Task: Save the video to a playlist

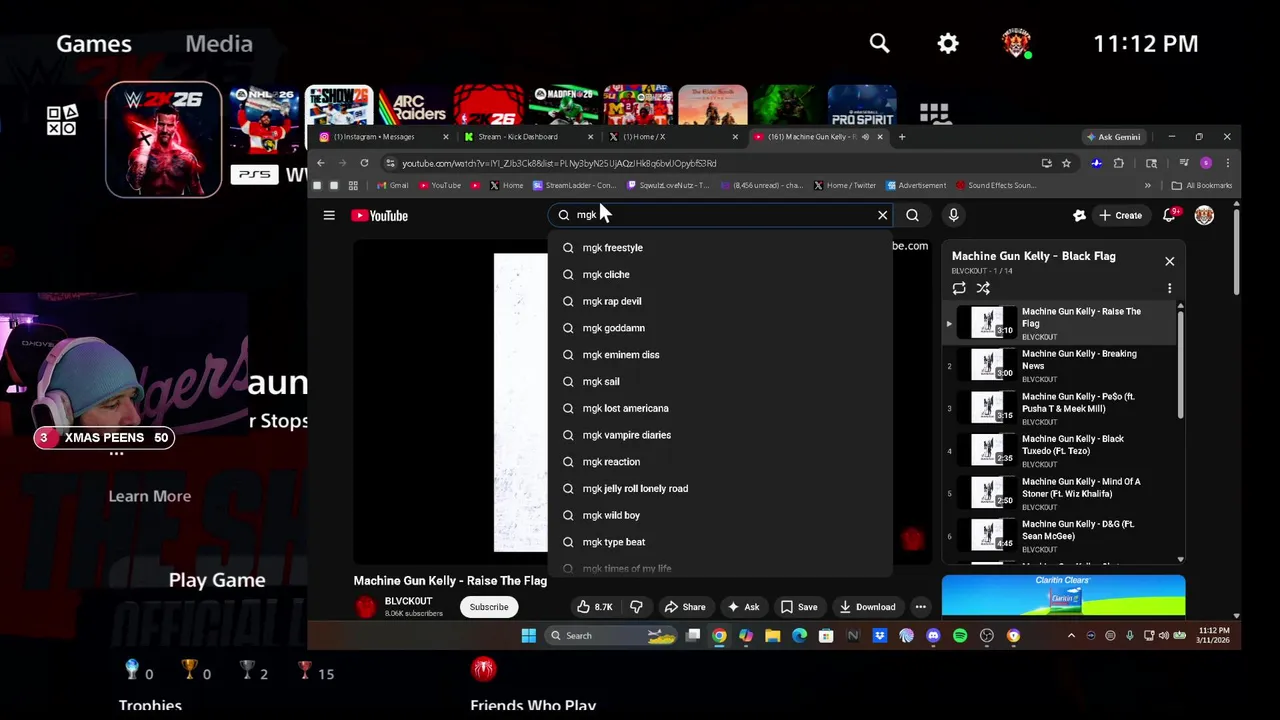Action: tap(799, 607)
